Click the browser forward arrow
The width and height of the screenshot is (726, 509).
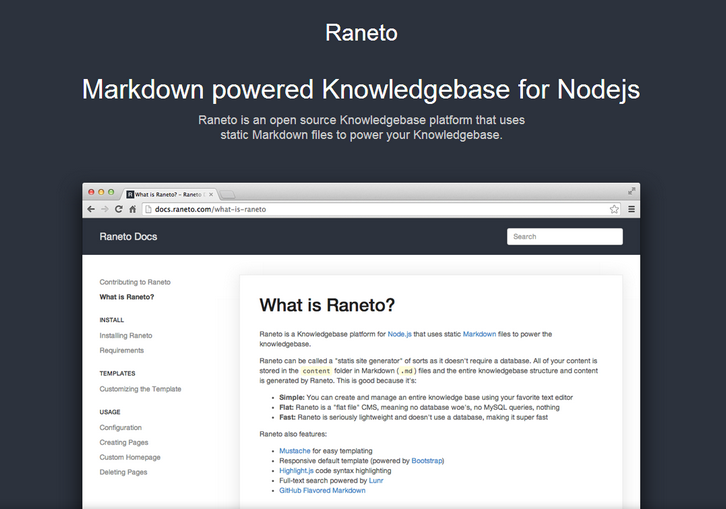click(x=104, y=209)
